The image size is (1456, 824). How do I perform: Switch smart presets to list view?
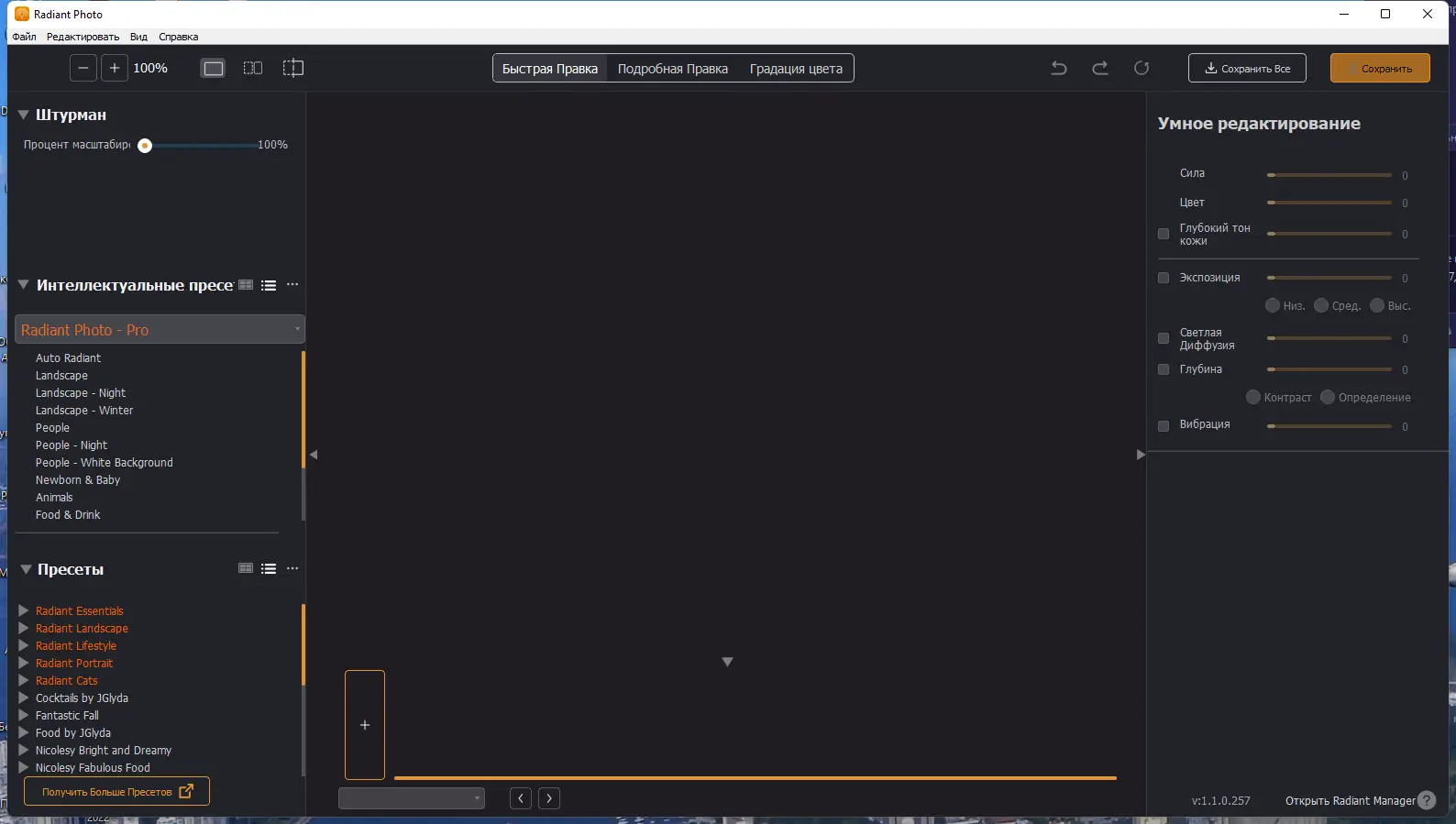click(269, 285)
